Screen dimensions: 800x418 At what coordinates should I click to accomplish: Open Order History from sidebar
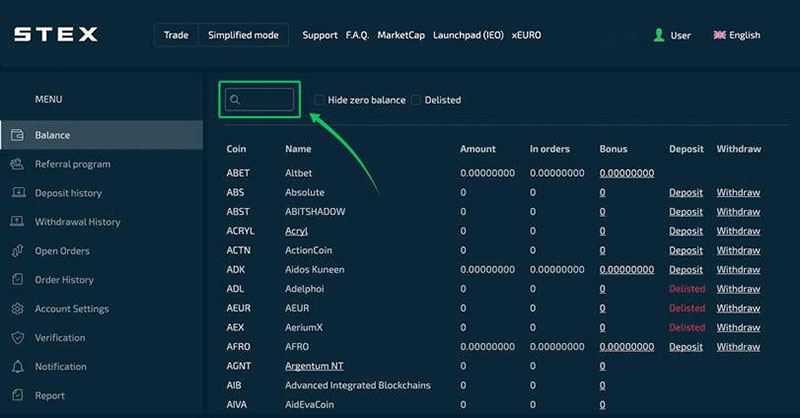pos(64,280)
